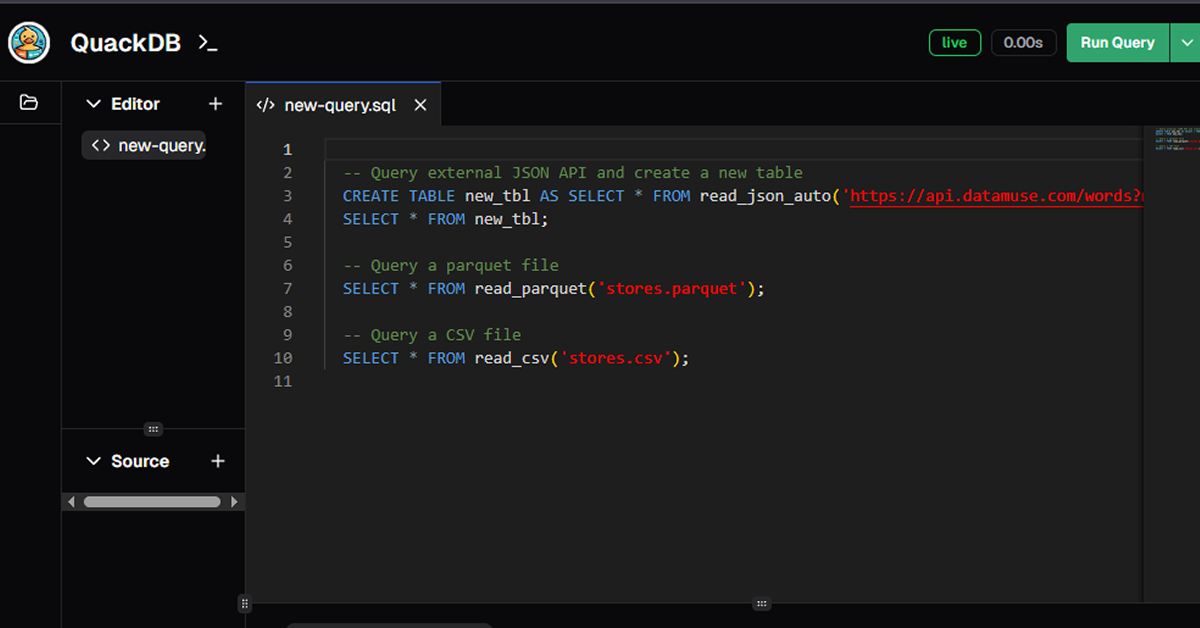This screenshot has height=628, width=1200.
Task: Click the grip handle at sidebar bottom corner
Action: click(244, 604)
